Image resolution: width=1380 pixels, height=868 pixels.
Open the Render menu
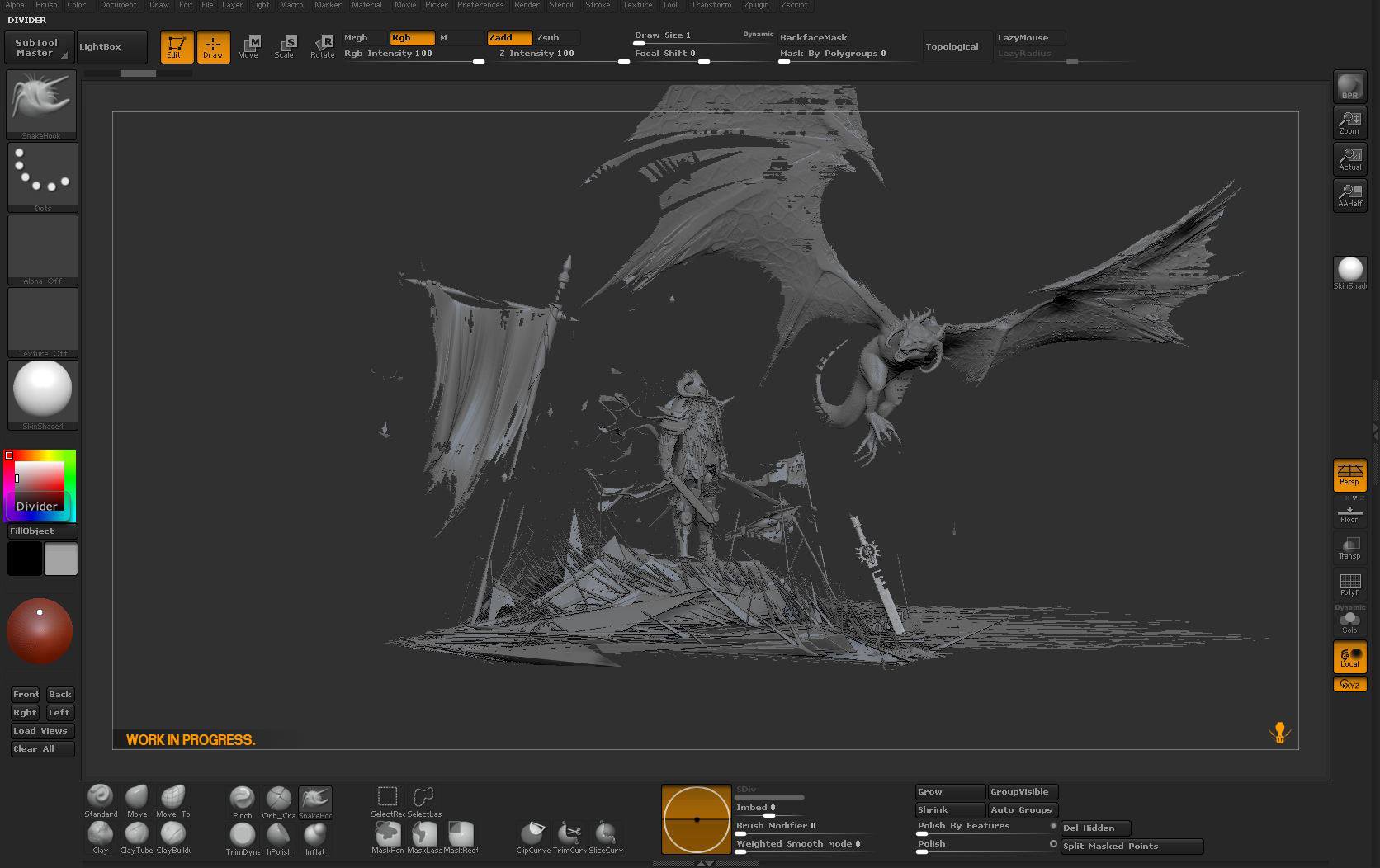point(527,5)
